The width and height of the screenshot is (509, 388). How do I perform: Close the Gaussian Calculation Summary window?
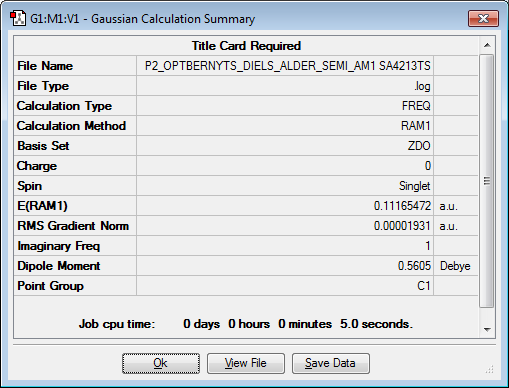[483, 18]
